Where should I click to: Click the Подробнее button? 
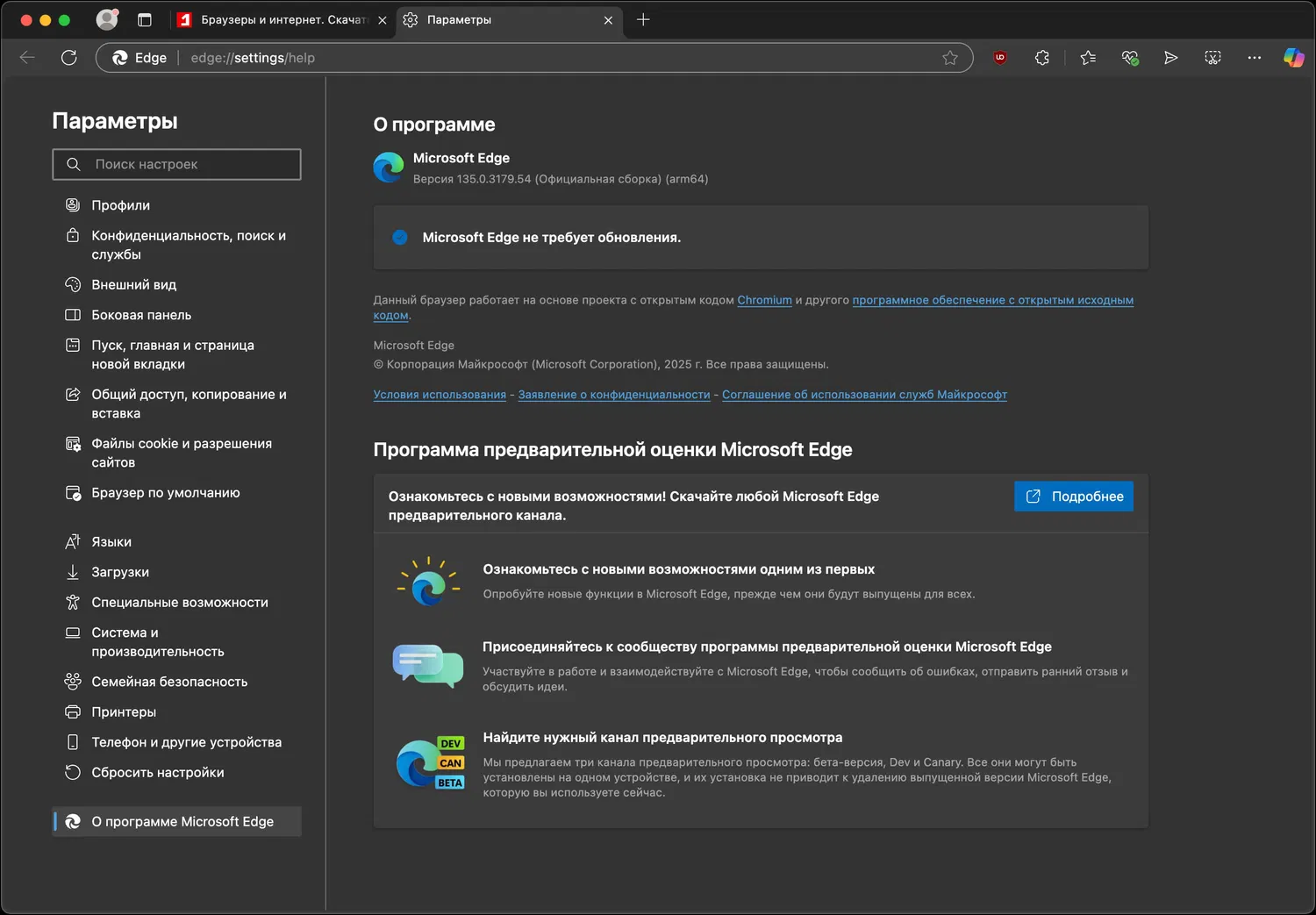click(1074, 497)
